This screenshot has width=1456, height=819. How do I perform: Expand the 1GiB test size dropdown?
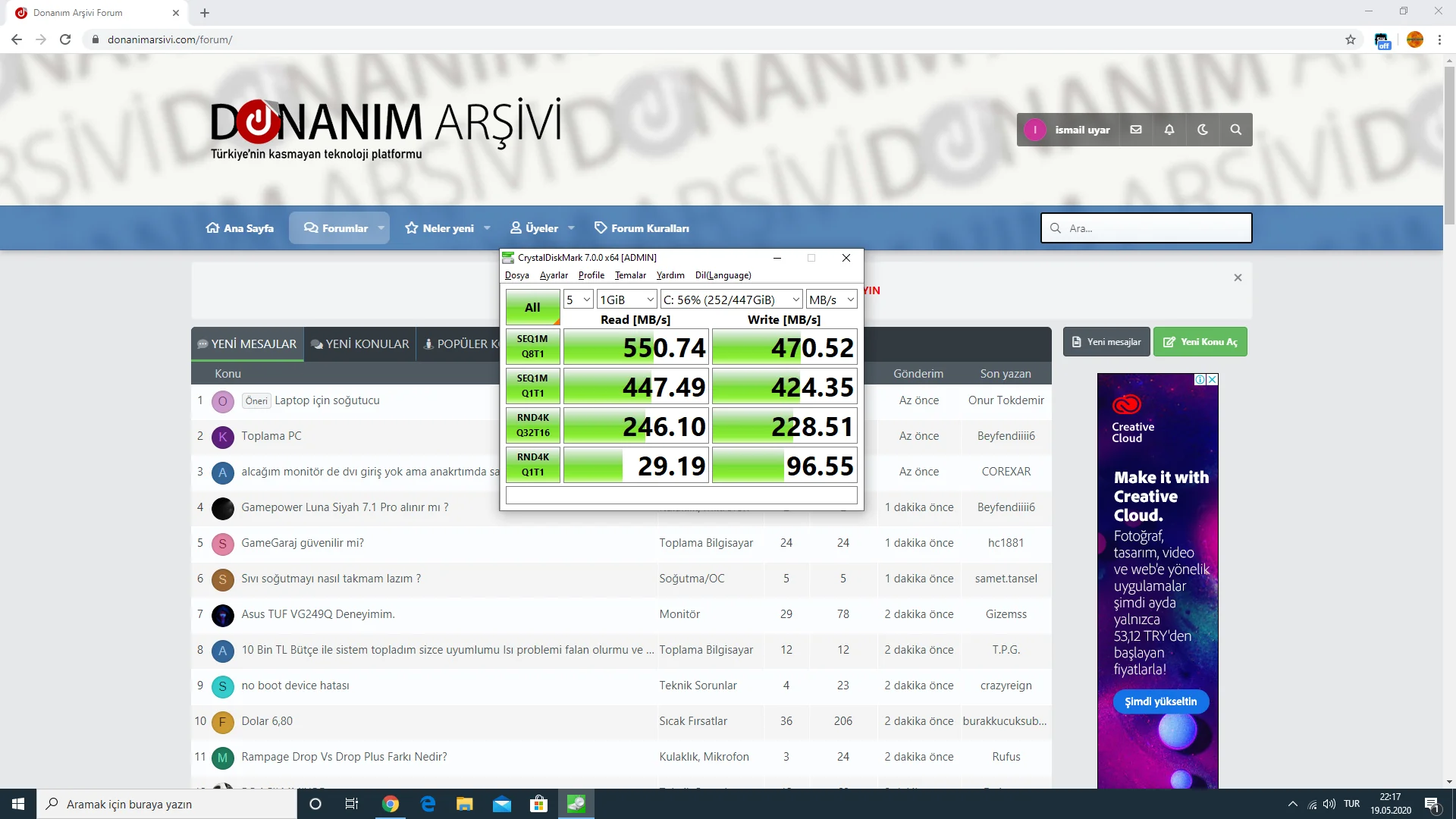pyautogui.click(x=626, y=300)
